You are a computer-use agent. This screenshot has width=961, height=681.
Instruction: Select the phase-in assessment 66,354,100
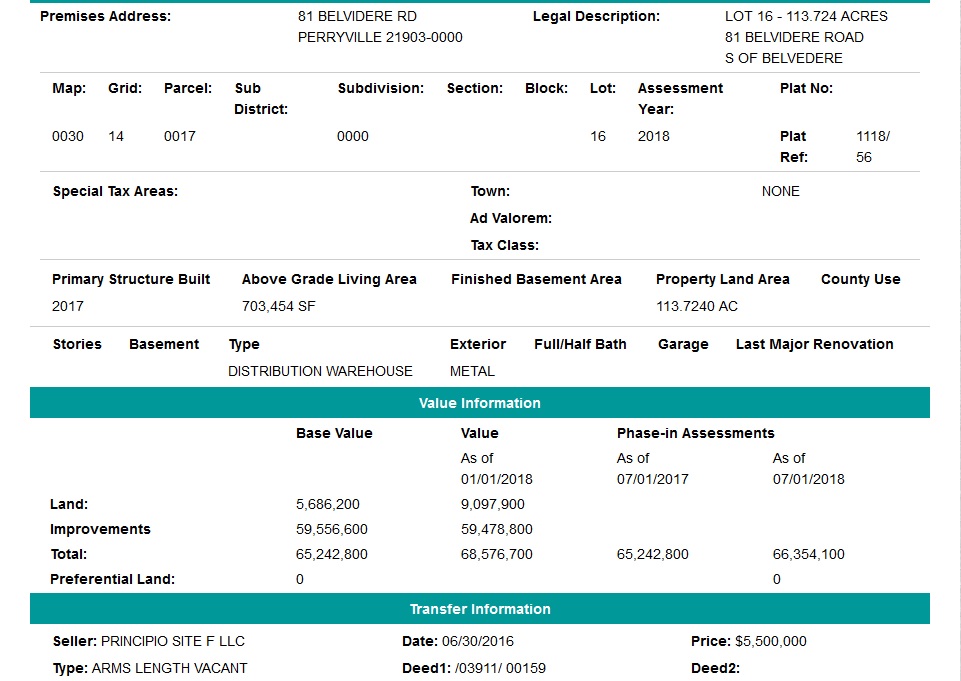[x=808, y=554]
